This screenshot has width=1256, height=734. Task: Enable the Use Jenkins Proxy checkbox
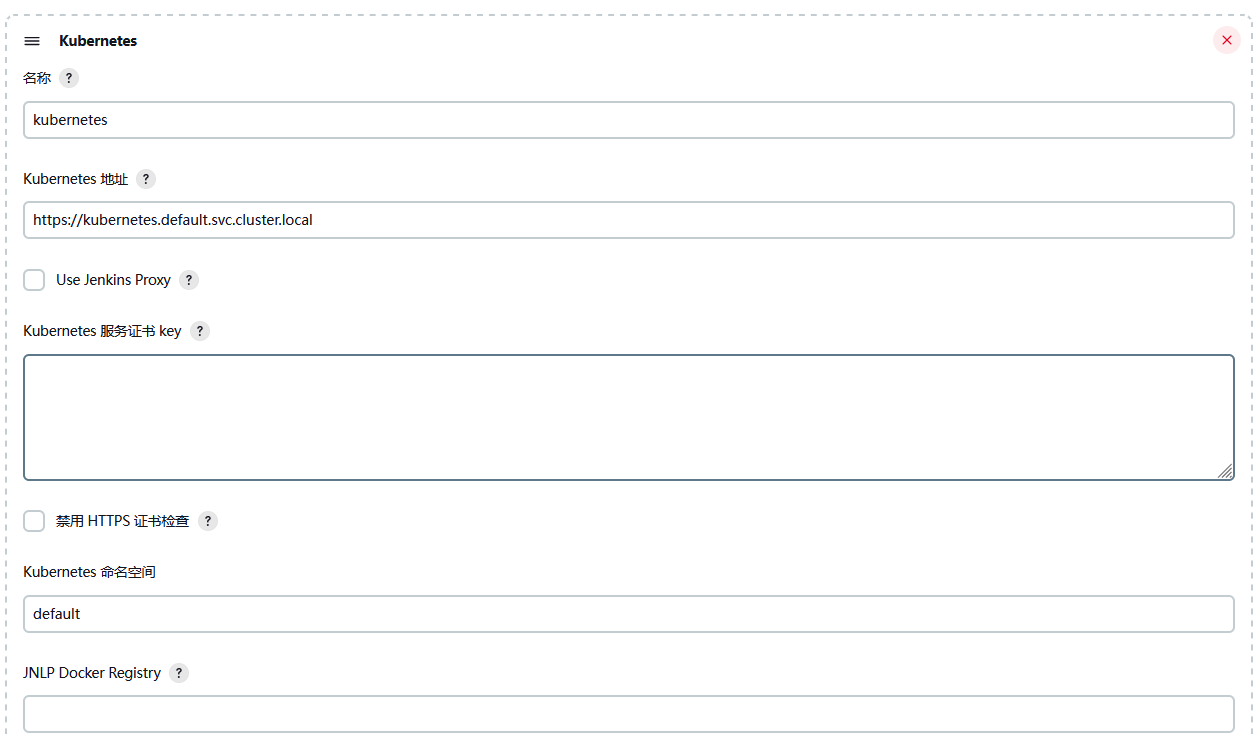pyautogui.click(x=34, y=280)
